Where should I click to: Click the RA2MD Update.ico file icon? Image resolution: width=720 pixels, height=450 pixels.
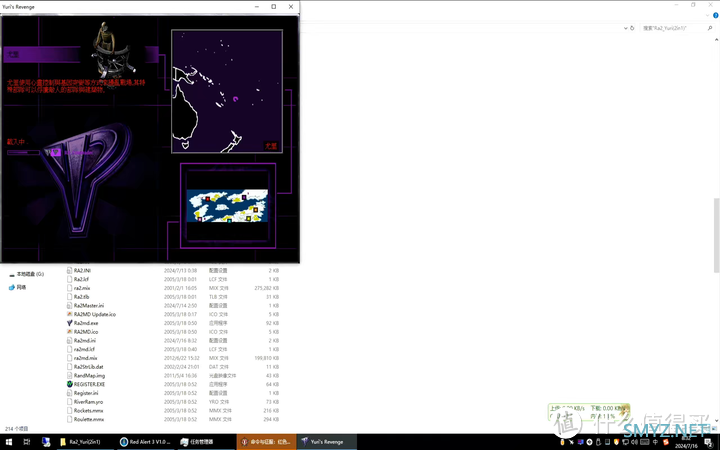70,314
